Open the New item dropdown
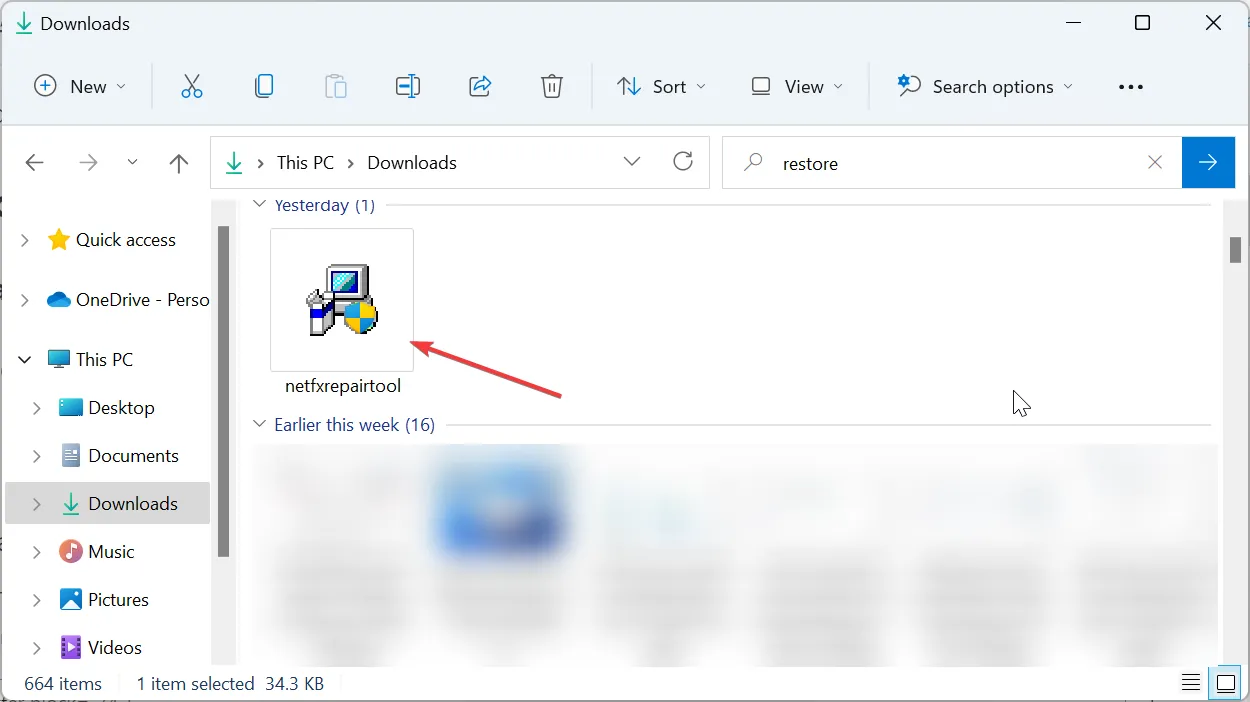 (80, 87)
